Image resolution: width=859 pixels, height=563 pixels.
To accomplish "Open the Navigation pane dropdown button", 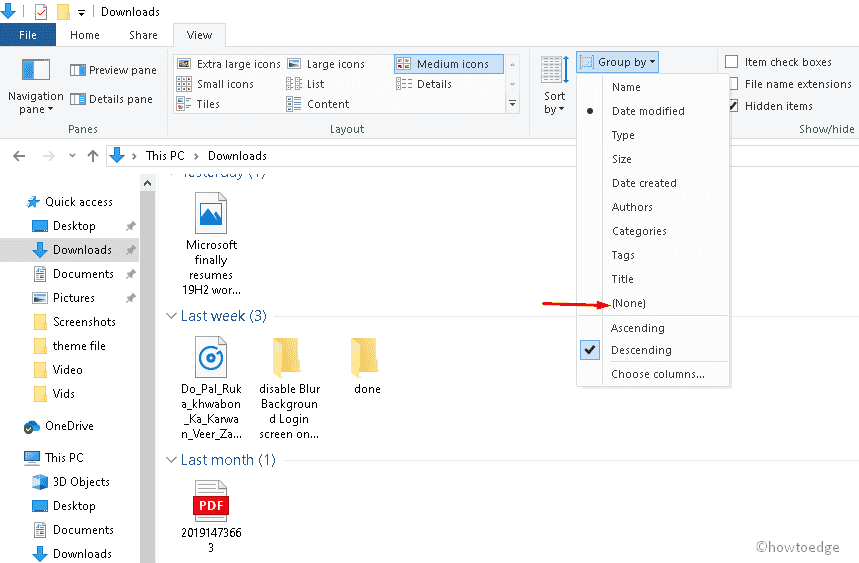I will pos(36,88).
